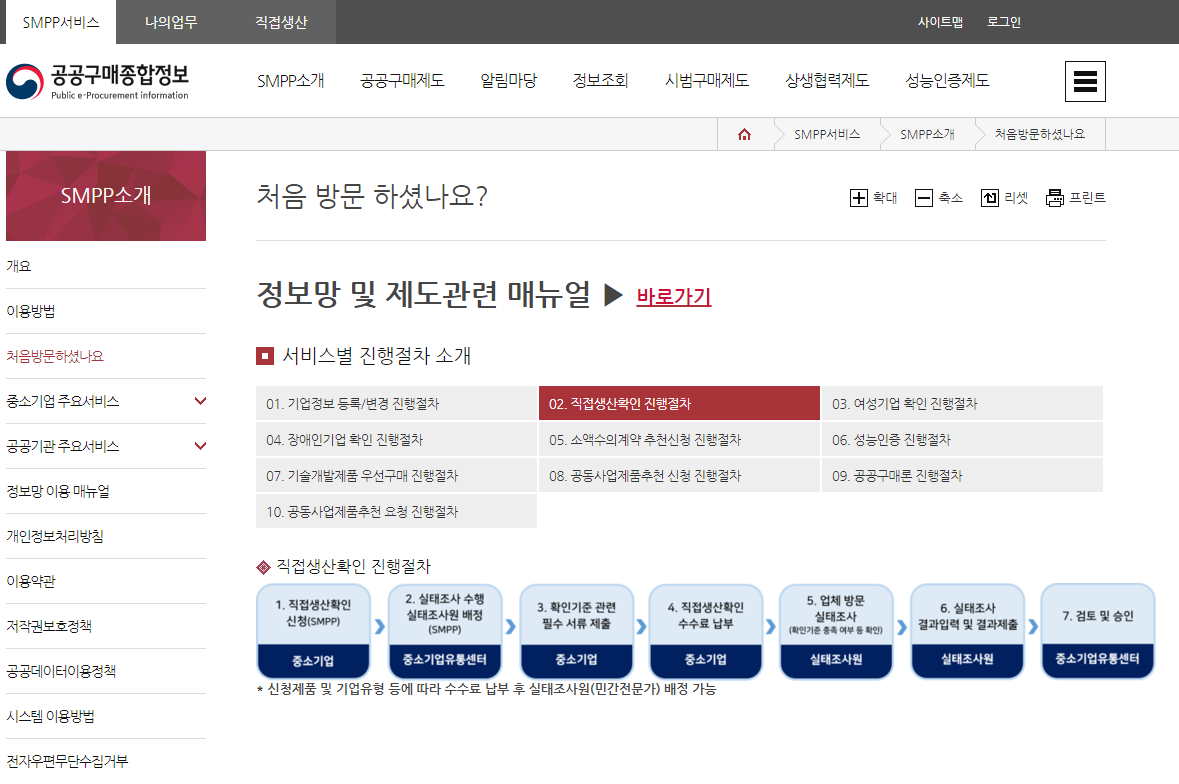The height and width of the screenshot is (784, 1179).
Task: Open the hamburger menu icon
Action: (1085, 81)
